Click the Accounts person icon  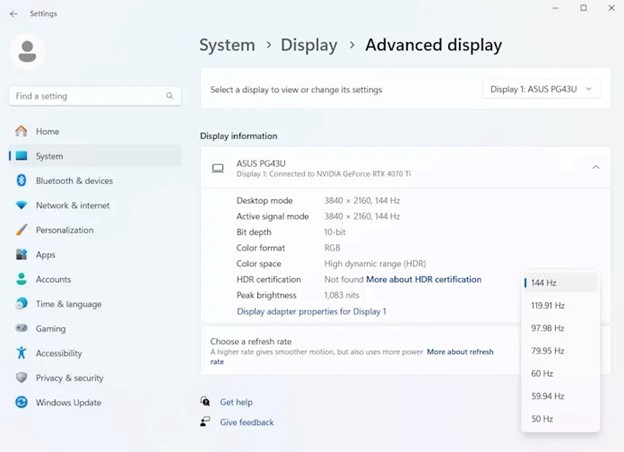click(x=21, y=280)
